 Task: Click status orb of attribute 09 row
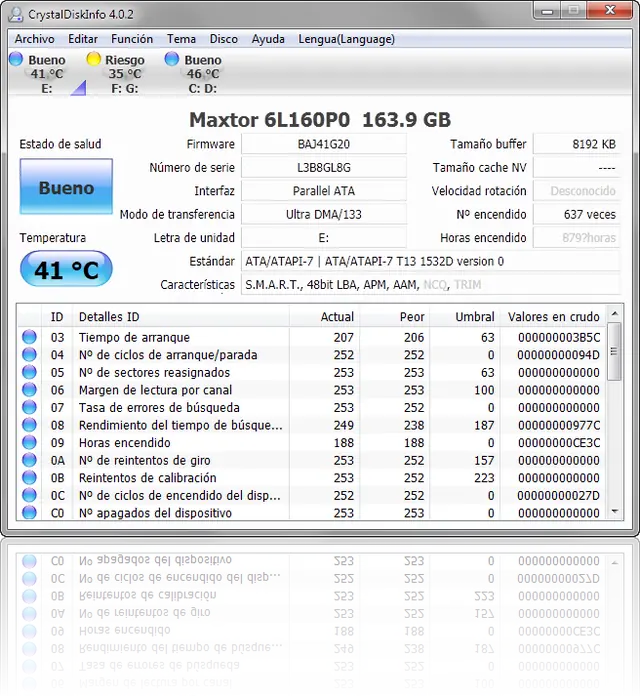pos(29,442)
